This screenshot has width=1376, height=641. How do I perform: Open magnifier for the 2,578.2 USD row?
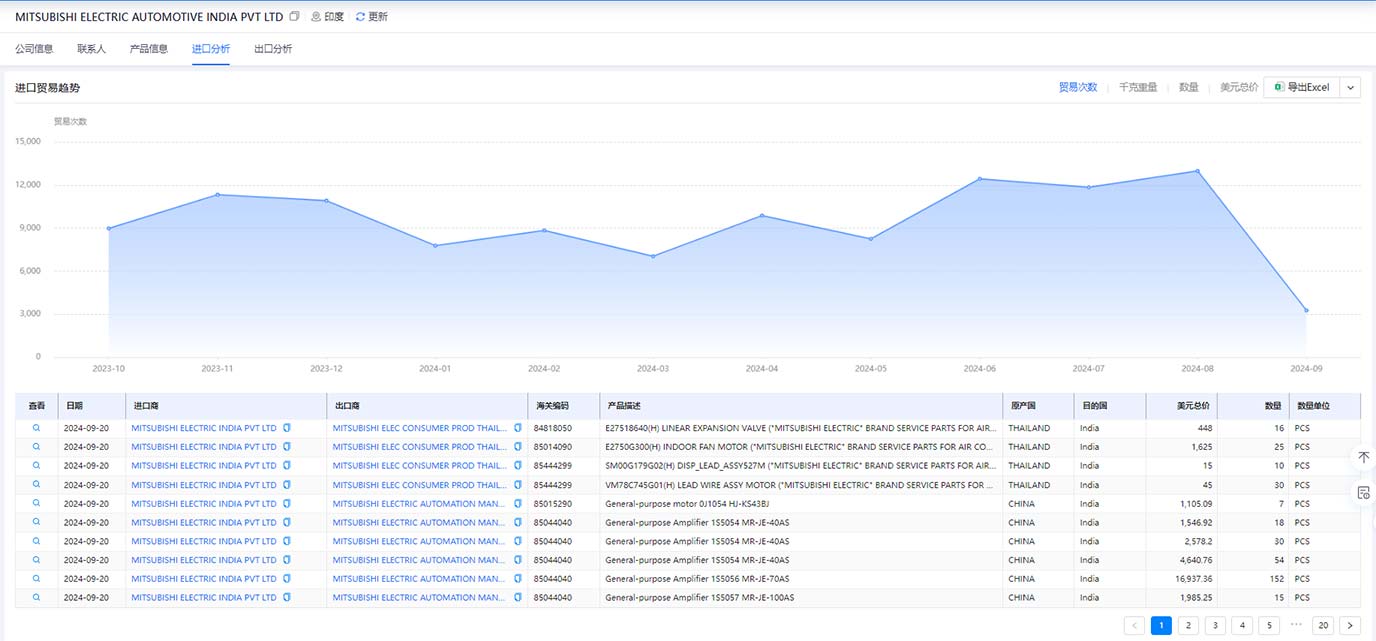click(36, 541)
